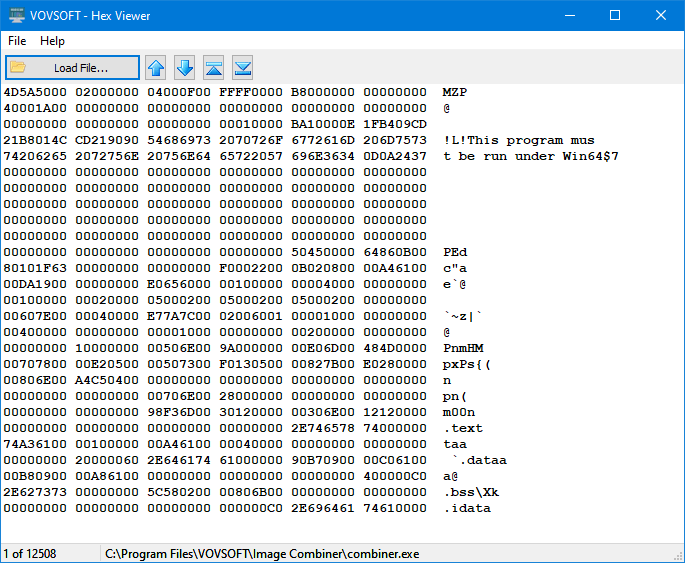Click hex value 98F36D00
This screenshot has height=563, width=685.
coord(179,412)
